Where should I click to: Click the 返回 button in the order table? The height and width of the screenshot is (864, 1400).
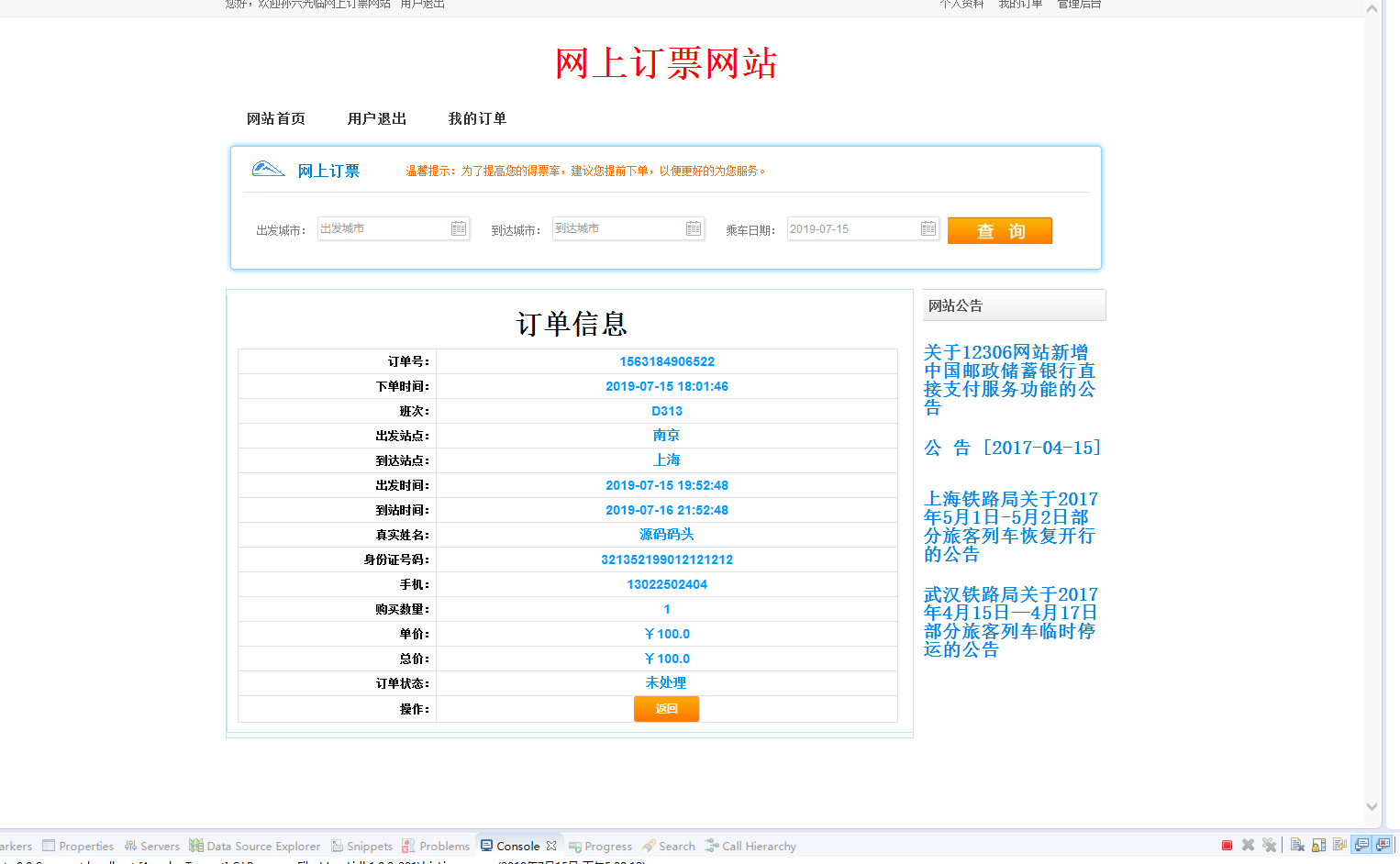[666, 708]
